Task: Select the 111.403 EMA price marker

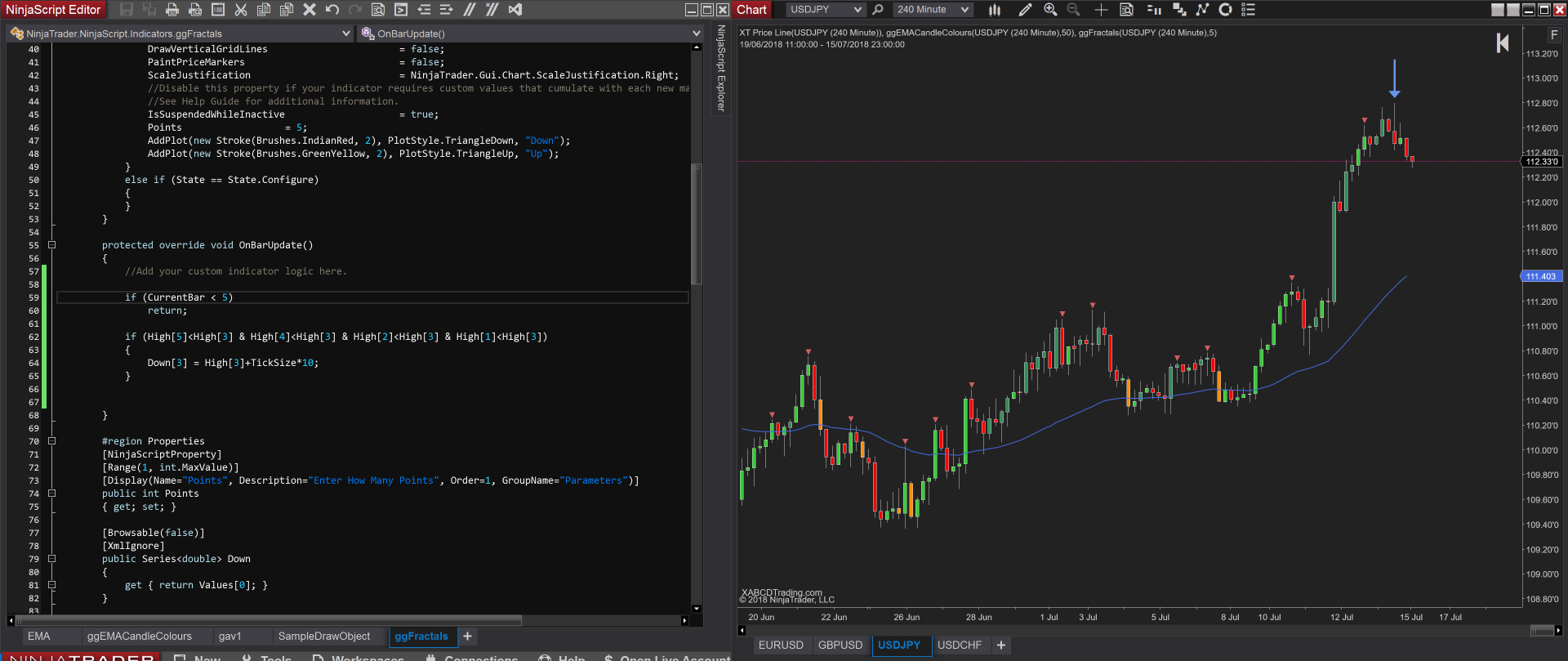Action: click(1541, 276)
